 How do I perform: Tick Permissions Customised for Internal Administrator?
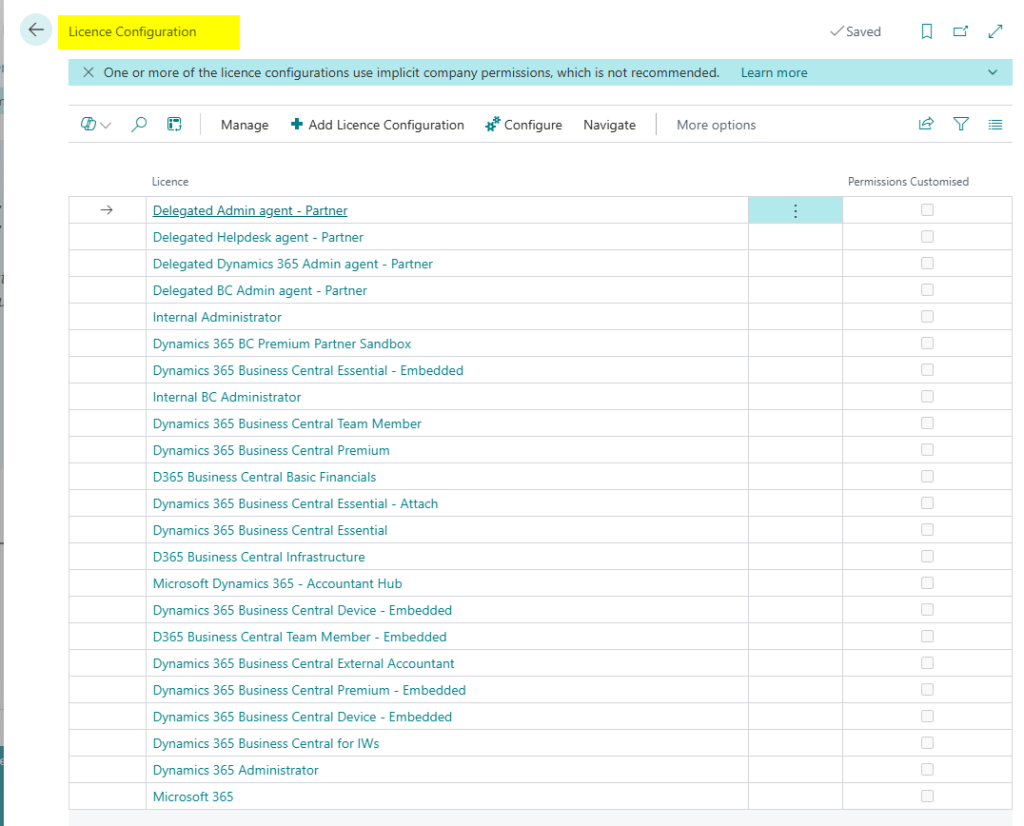927,317
